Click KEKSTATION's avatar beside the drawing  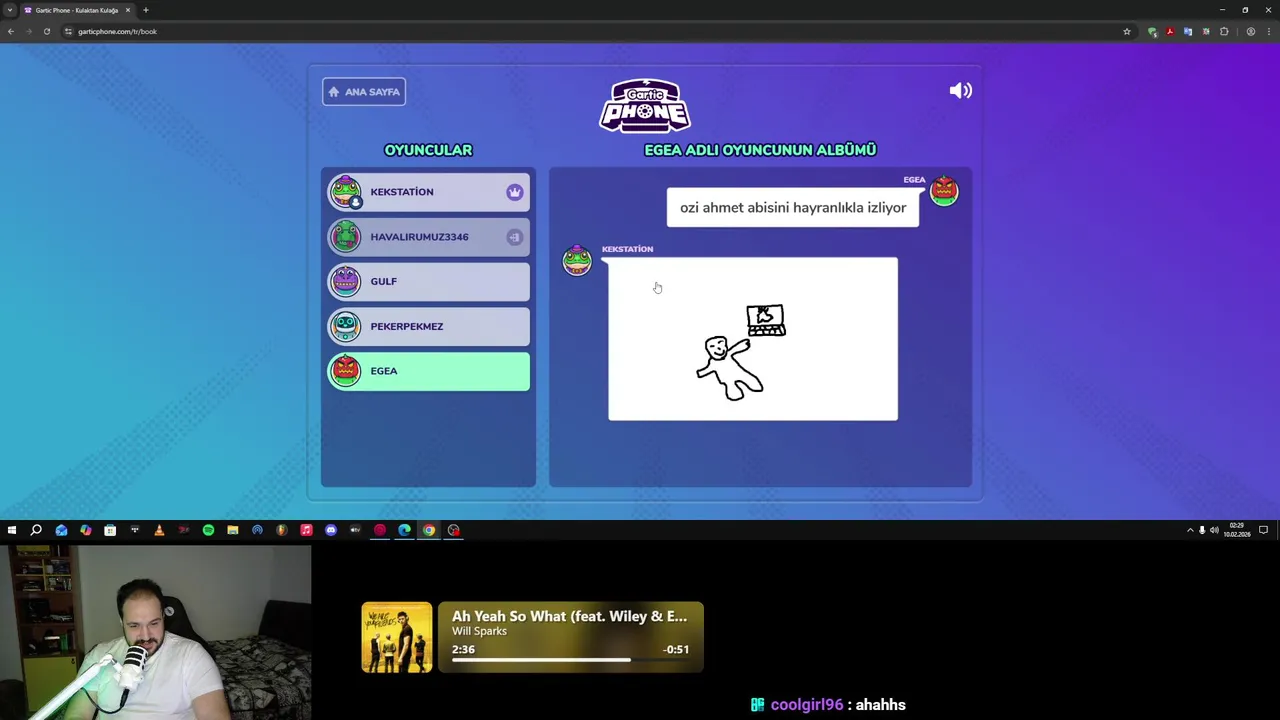pyautogui.click(x=577, y=260)
